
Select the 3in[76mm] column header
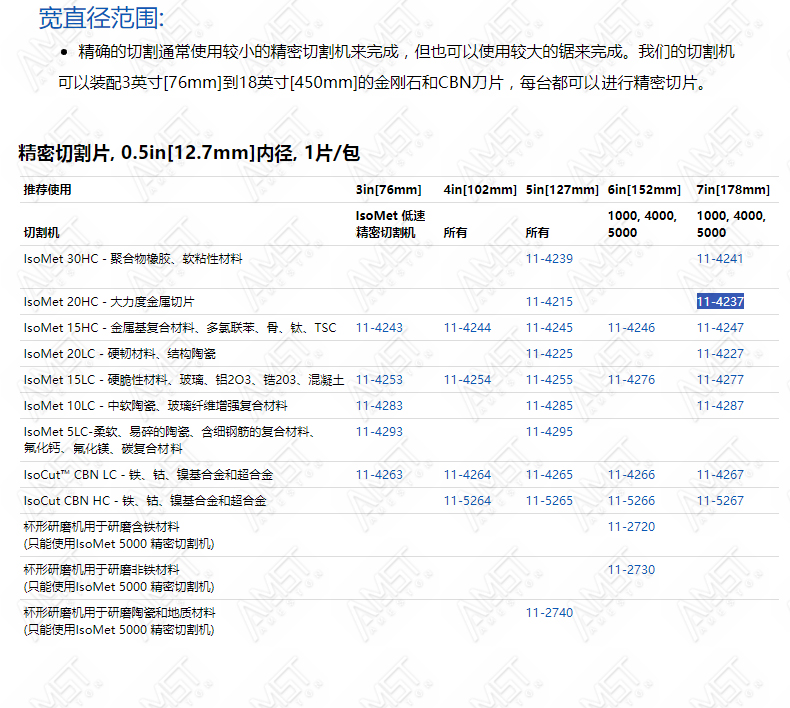[388, 190]
